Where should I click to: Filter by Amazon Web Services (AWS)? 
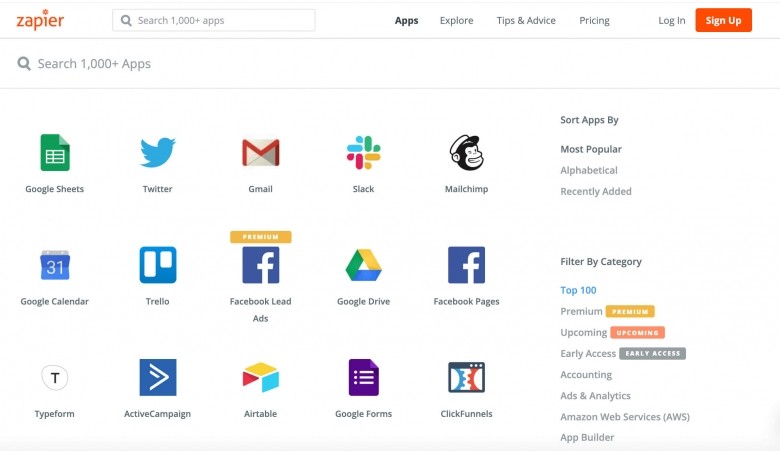coord(625,417)
